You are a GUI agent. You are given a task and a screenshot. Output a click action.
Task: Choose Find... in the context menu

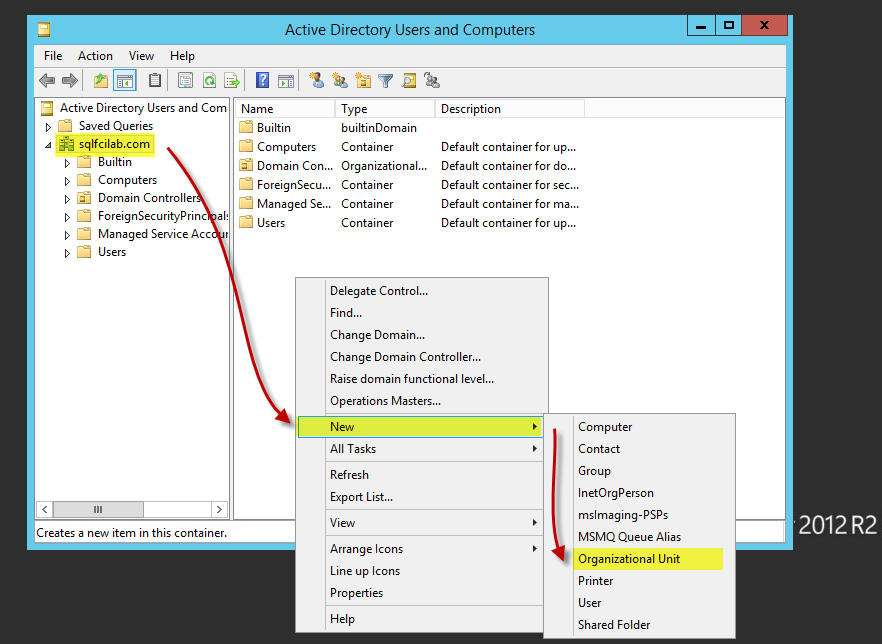point(420,313)
